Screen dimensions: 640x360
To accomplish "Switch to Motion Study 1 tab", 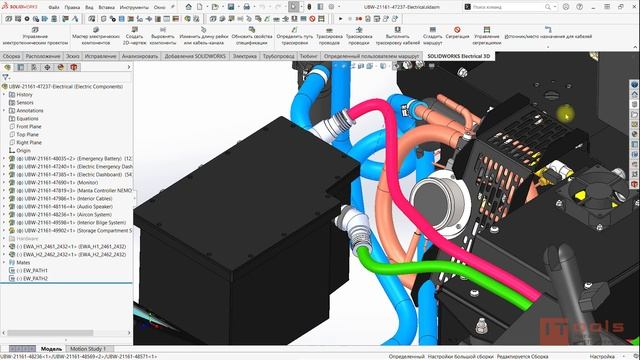I will coord(88,349).
